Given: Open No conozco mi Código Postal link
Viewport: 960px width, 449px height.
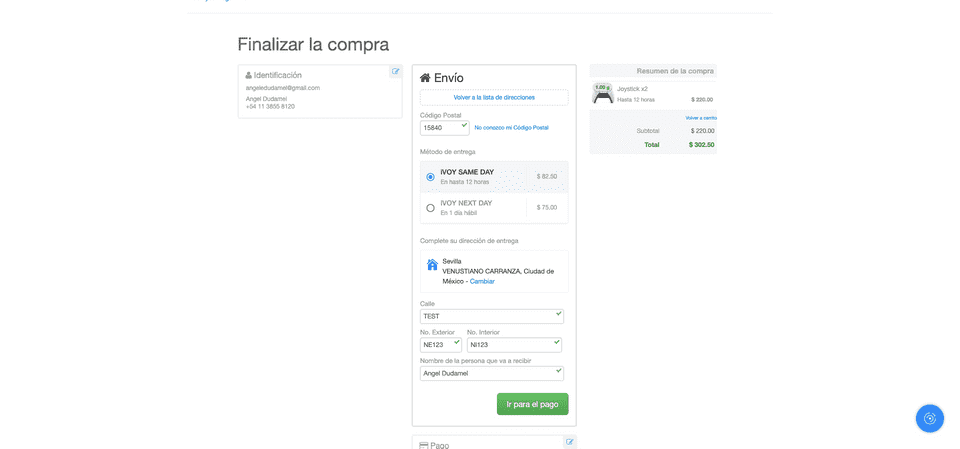Looking at the screenshot, I should (x=511, y=127).
